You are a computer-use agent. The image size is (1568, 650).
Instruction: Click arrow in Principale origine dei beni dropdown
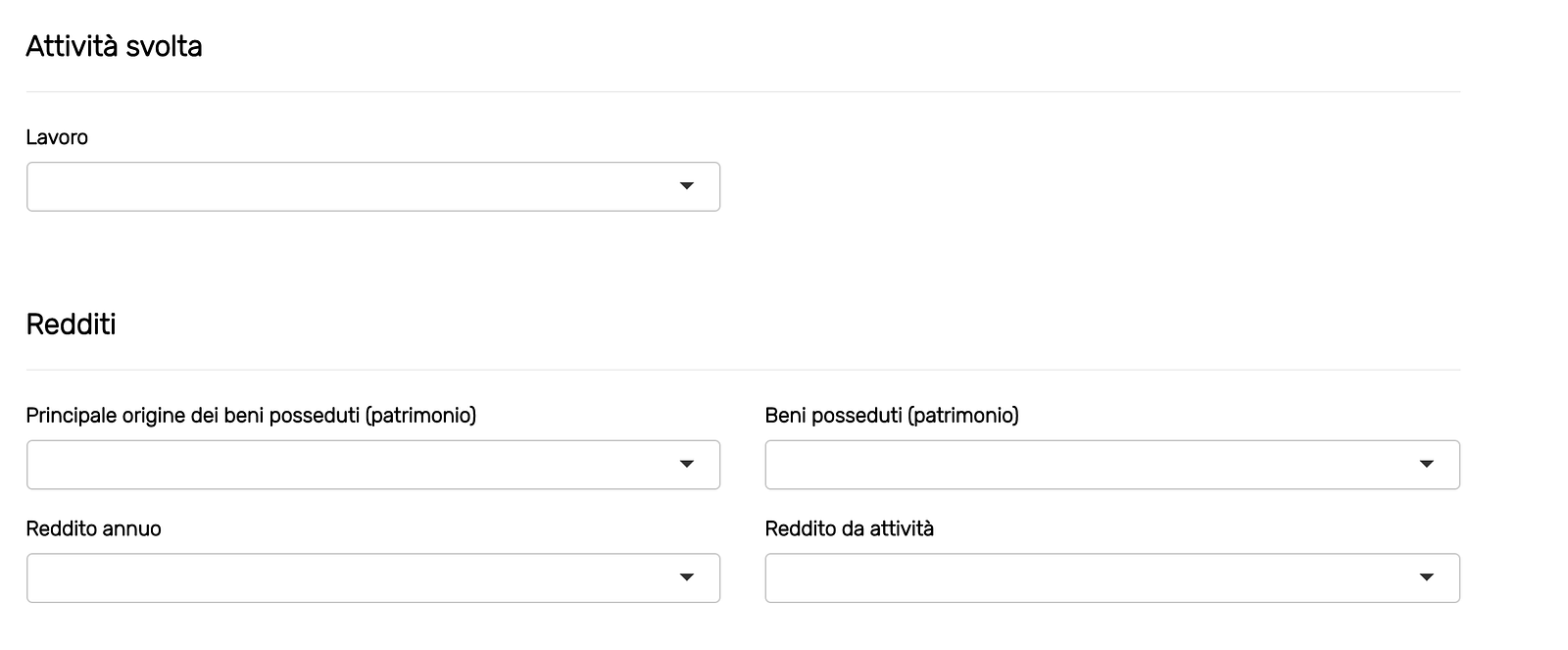click(687, 465)
